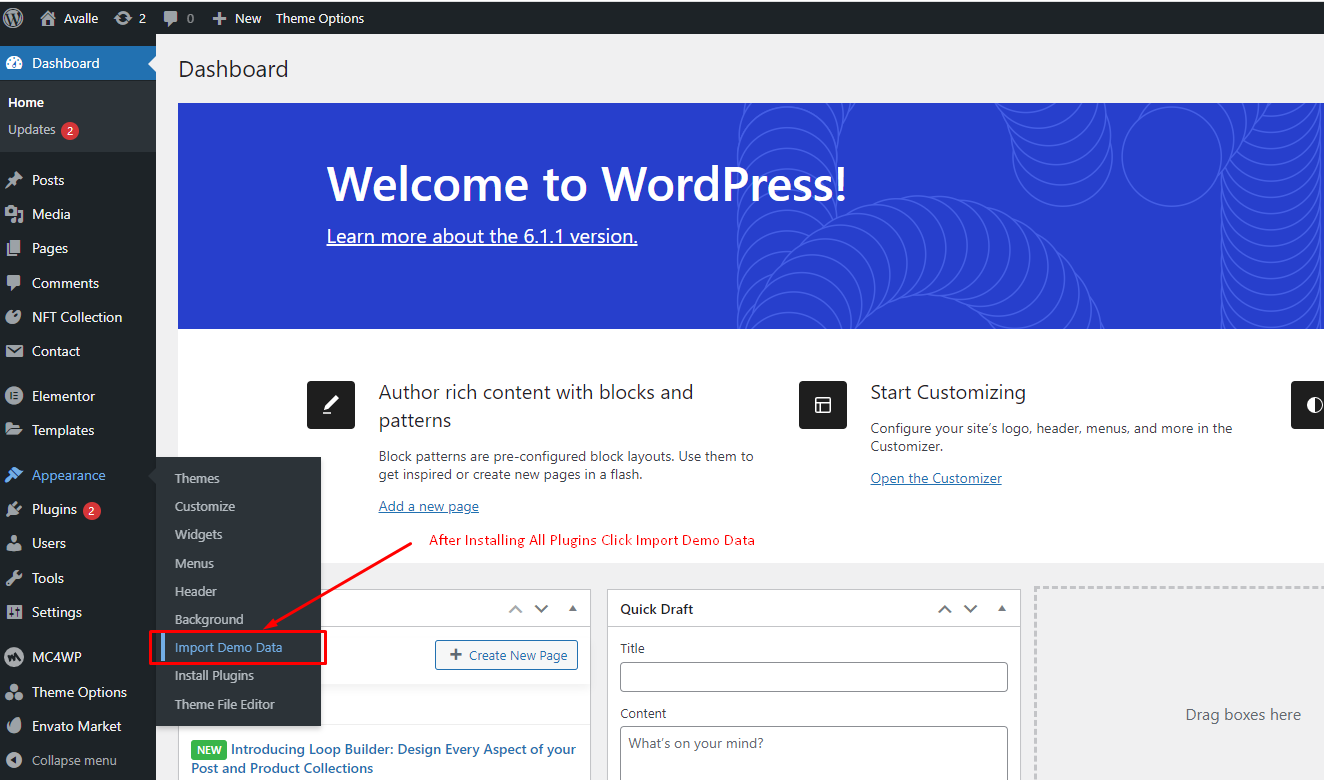Click the WordPress logo in the admin bar
1324x780 pixels.
(14, 18)
